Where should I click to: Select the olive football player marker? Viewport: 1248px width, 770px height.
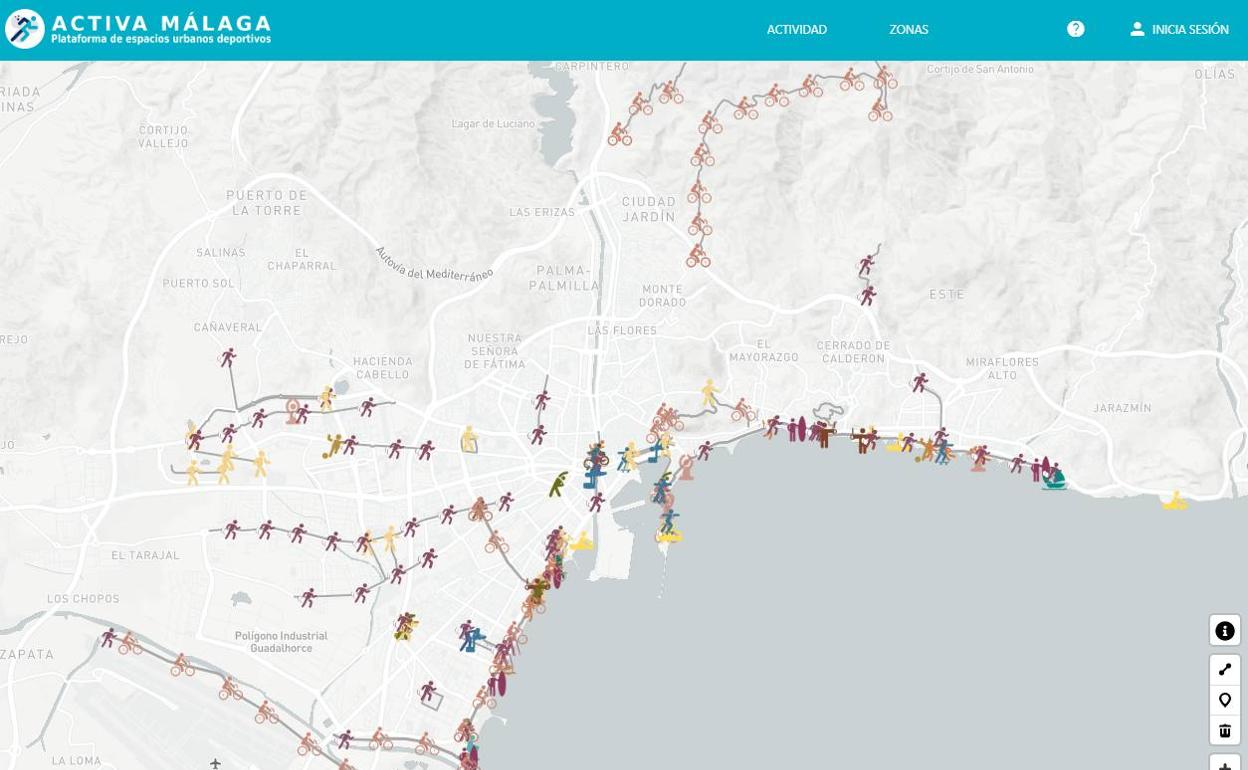click(x=332, y=446)
